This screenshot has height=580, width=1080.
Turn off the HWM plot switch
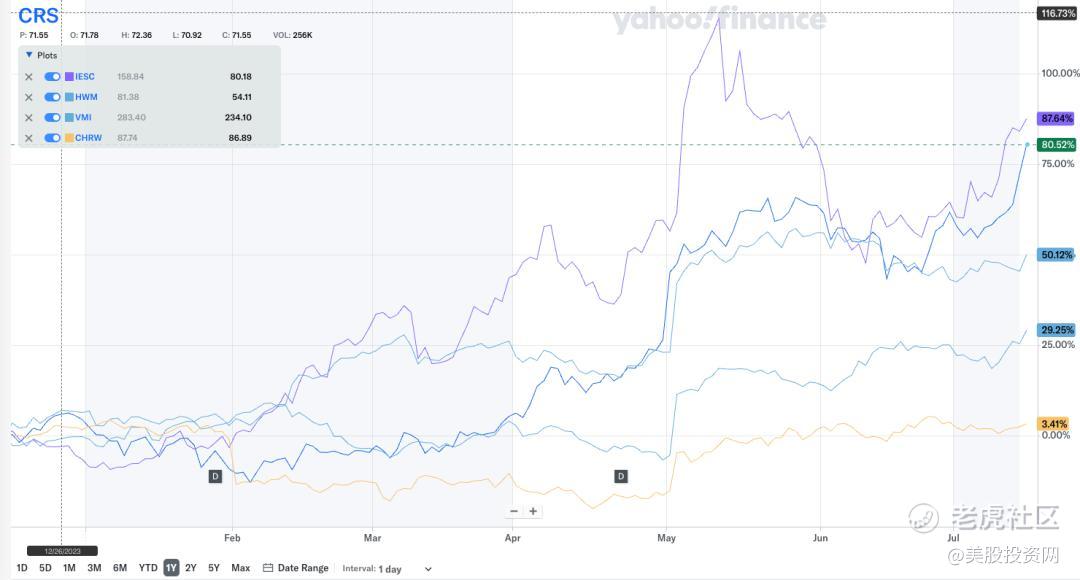52,97
